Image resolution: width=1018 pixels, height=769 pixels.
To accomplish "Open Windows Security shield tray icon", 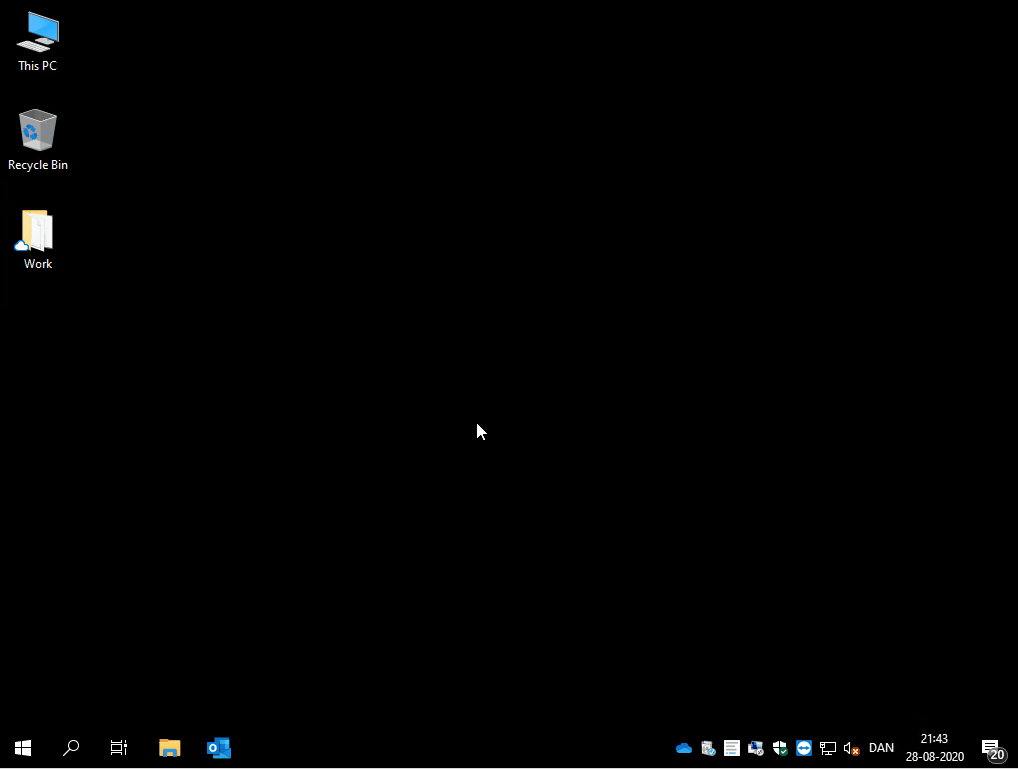I will pos(780,748).
